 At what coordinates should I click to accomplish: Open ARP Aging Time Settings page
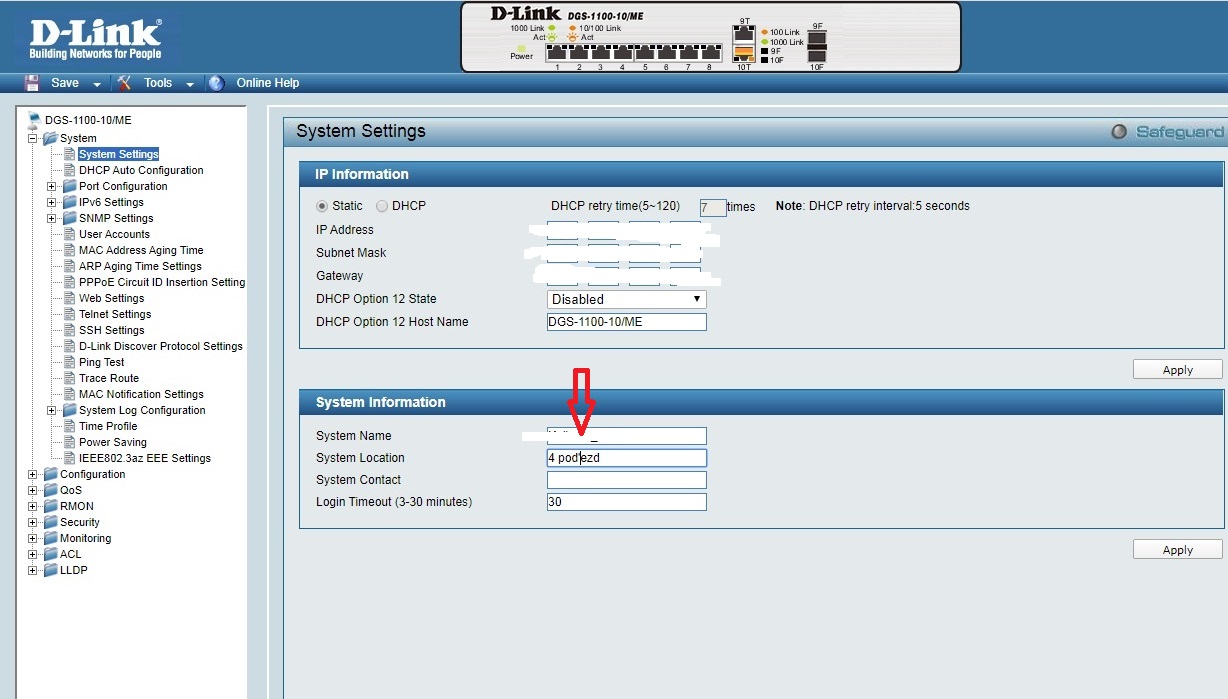click(140, 266)
